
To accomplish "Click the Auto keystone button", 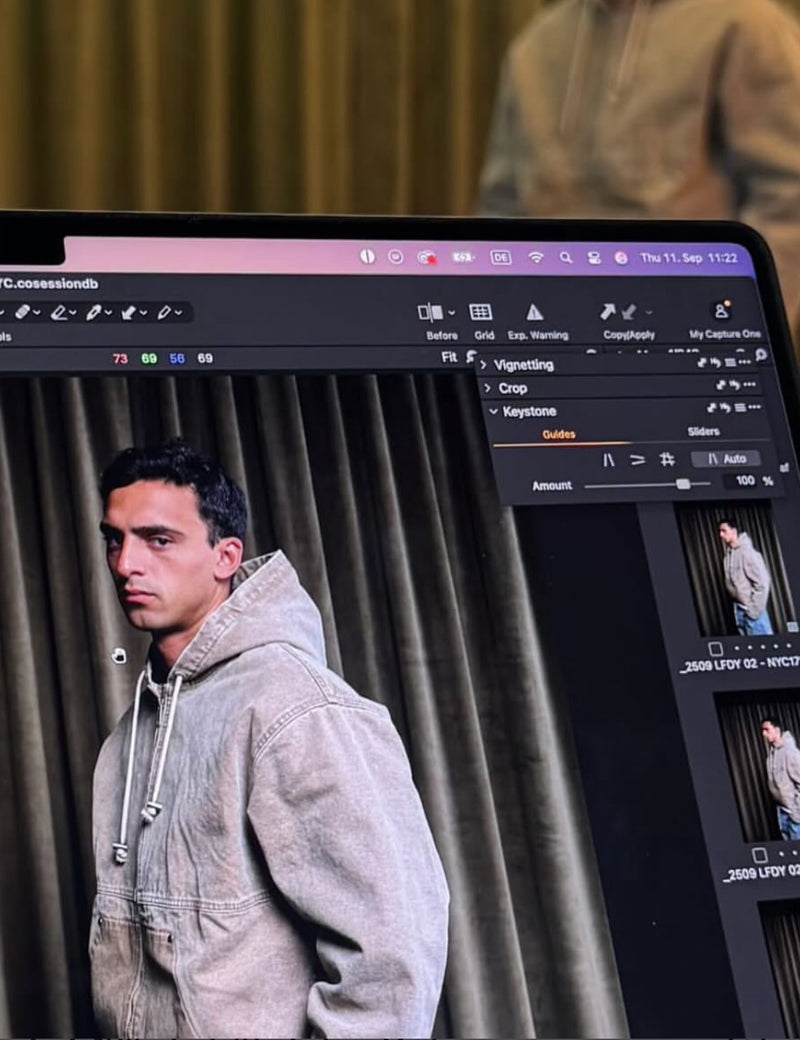I will point(726,459).
